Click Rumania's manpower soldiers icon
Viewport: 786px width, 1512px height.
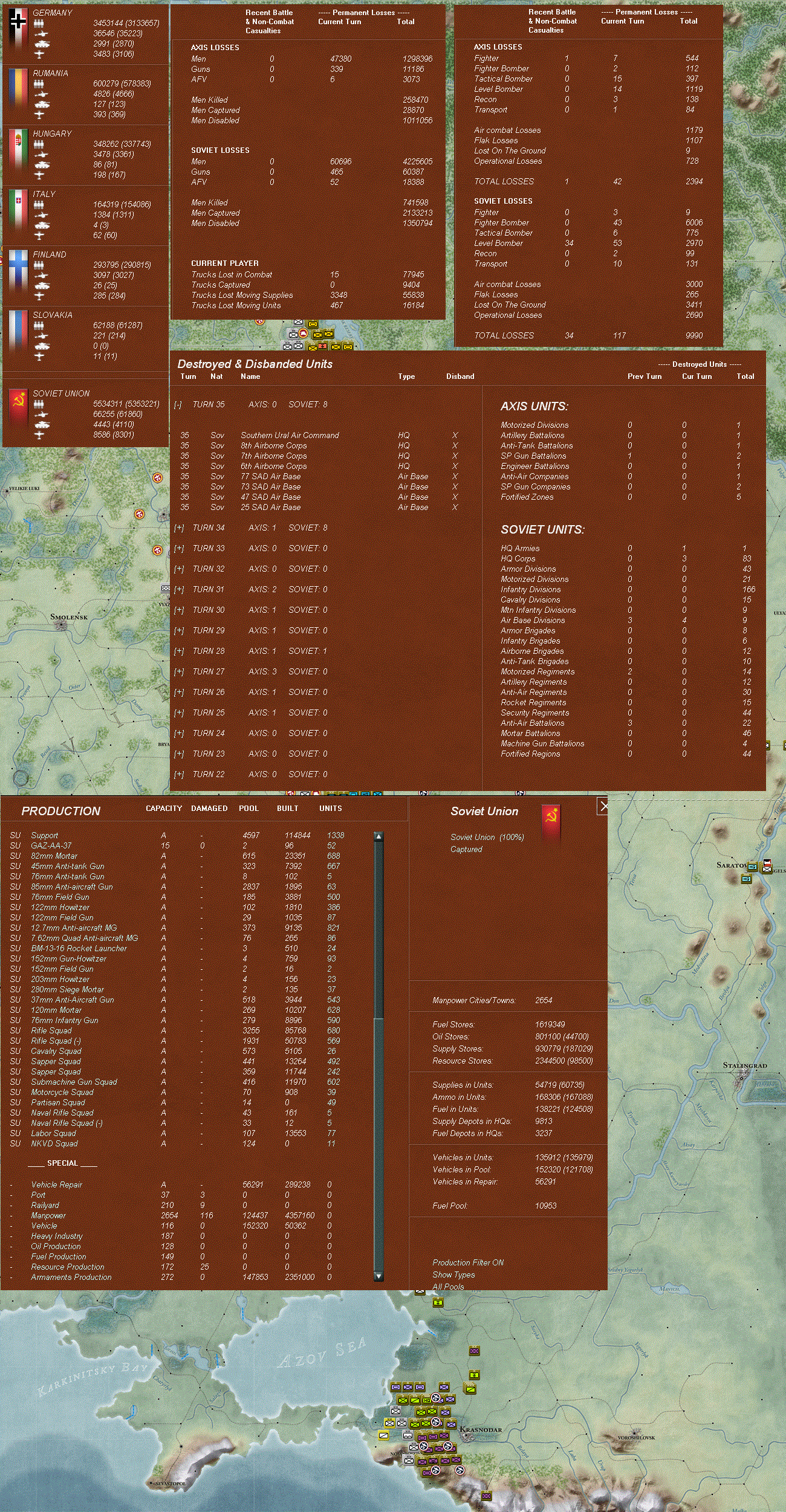coord(39,84)
